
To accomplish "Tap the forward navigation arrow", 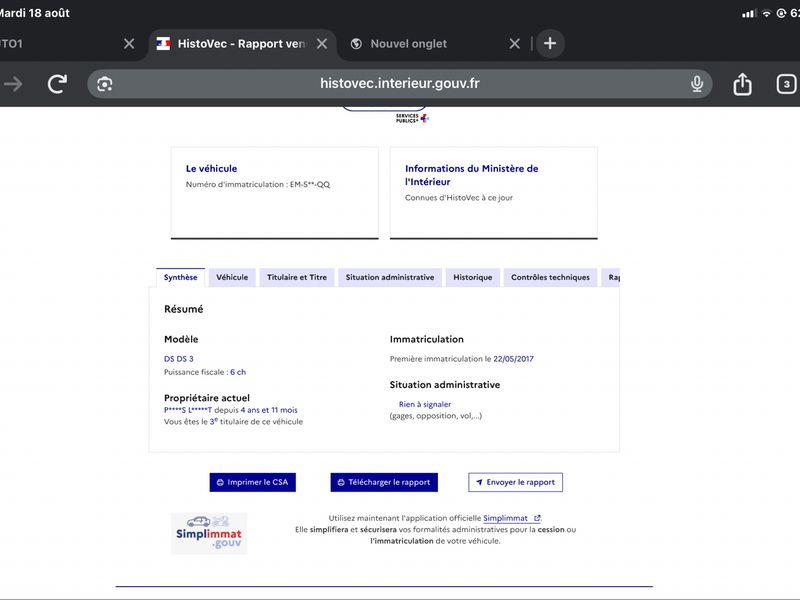I will (13, 84).
